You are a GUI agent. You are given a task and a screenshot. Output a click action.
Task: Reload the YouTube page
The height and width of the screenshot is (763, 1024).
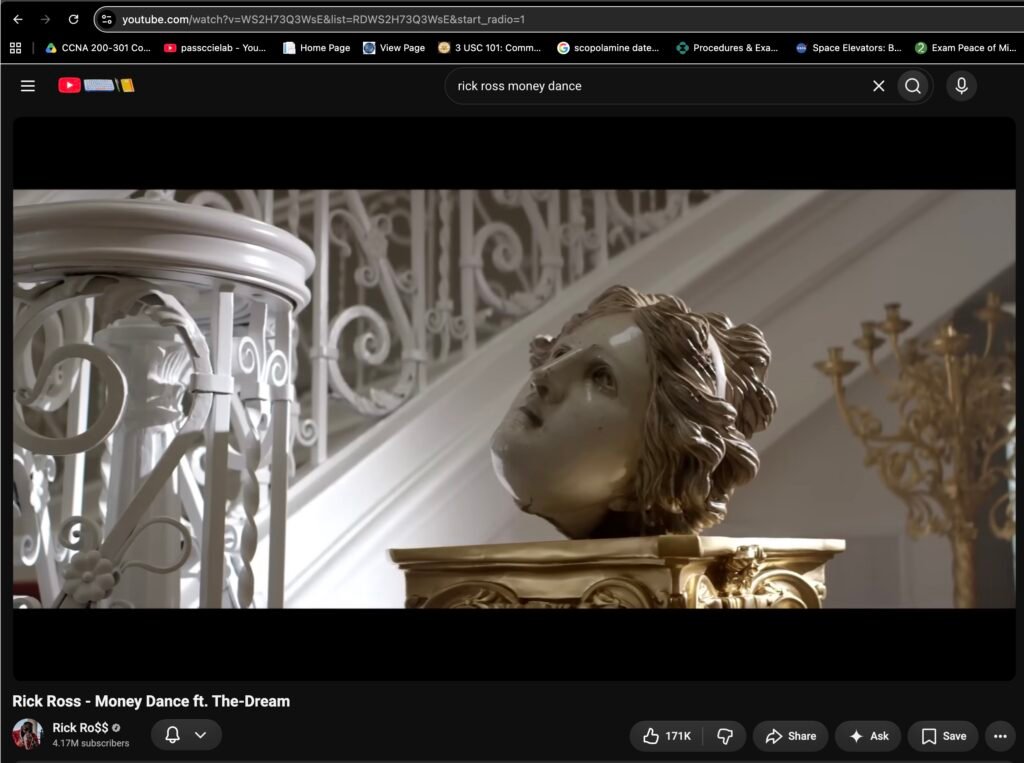(73, 20)
